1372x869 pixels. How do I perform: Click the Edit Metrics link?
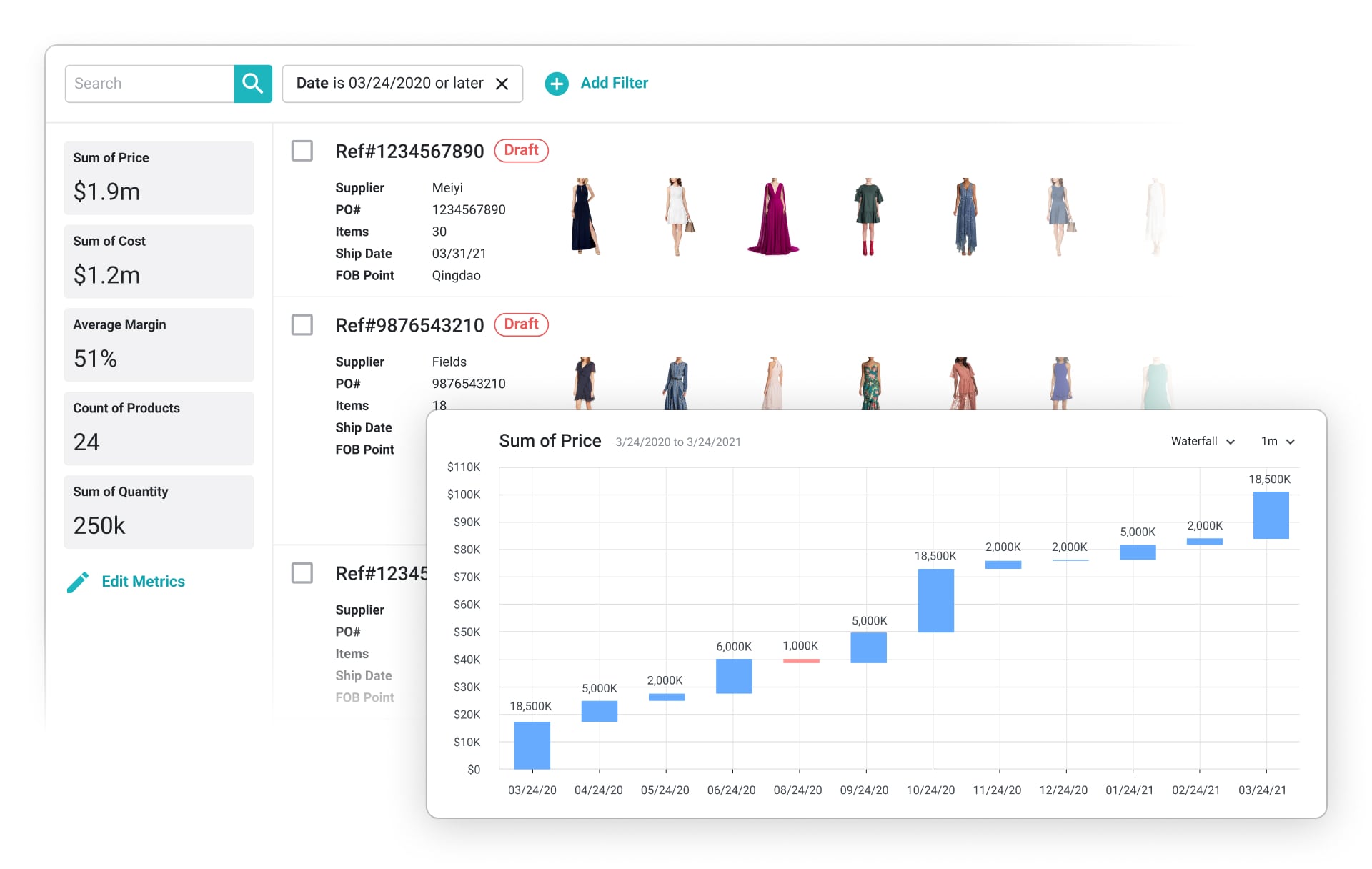tap(143, 582)
